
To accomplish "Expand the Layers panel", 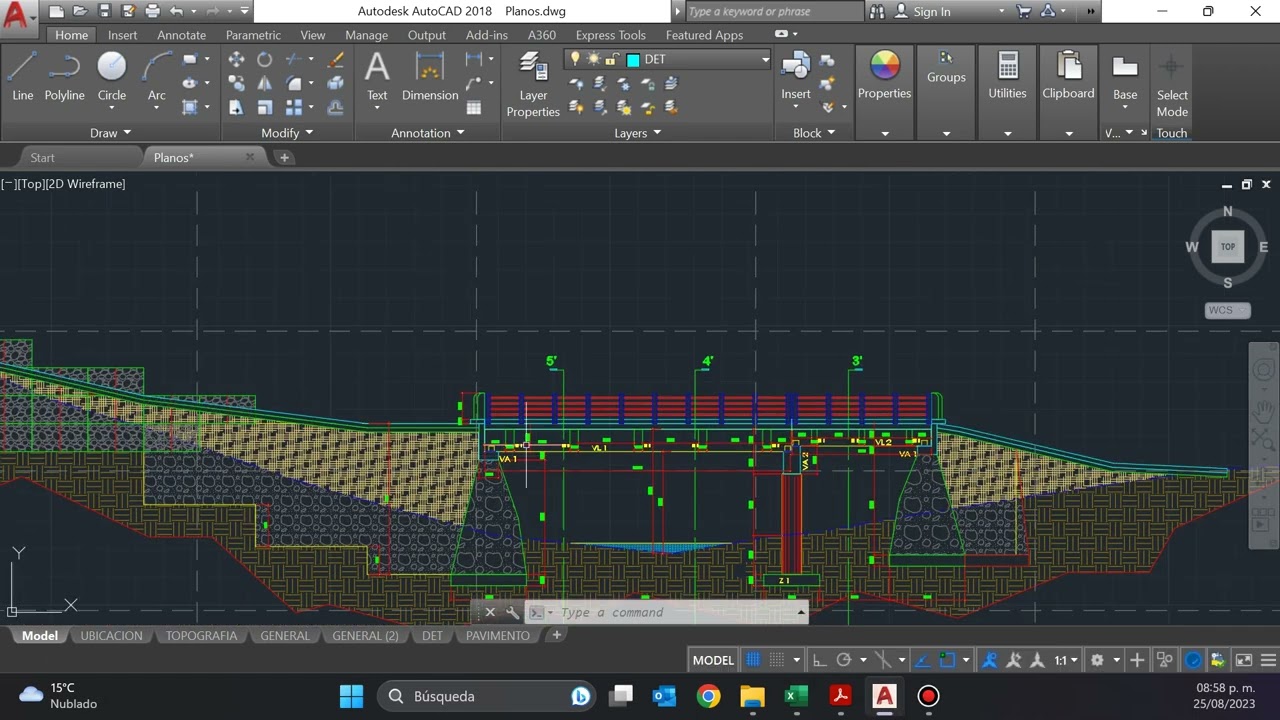I will [x=637, y=133].
